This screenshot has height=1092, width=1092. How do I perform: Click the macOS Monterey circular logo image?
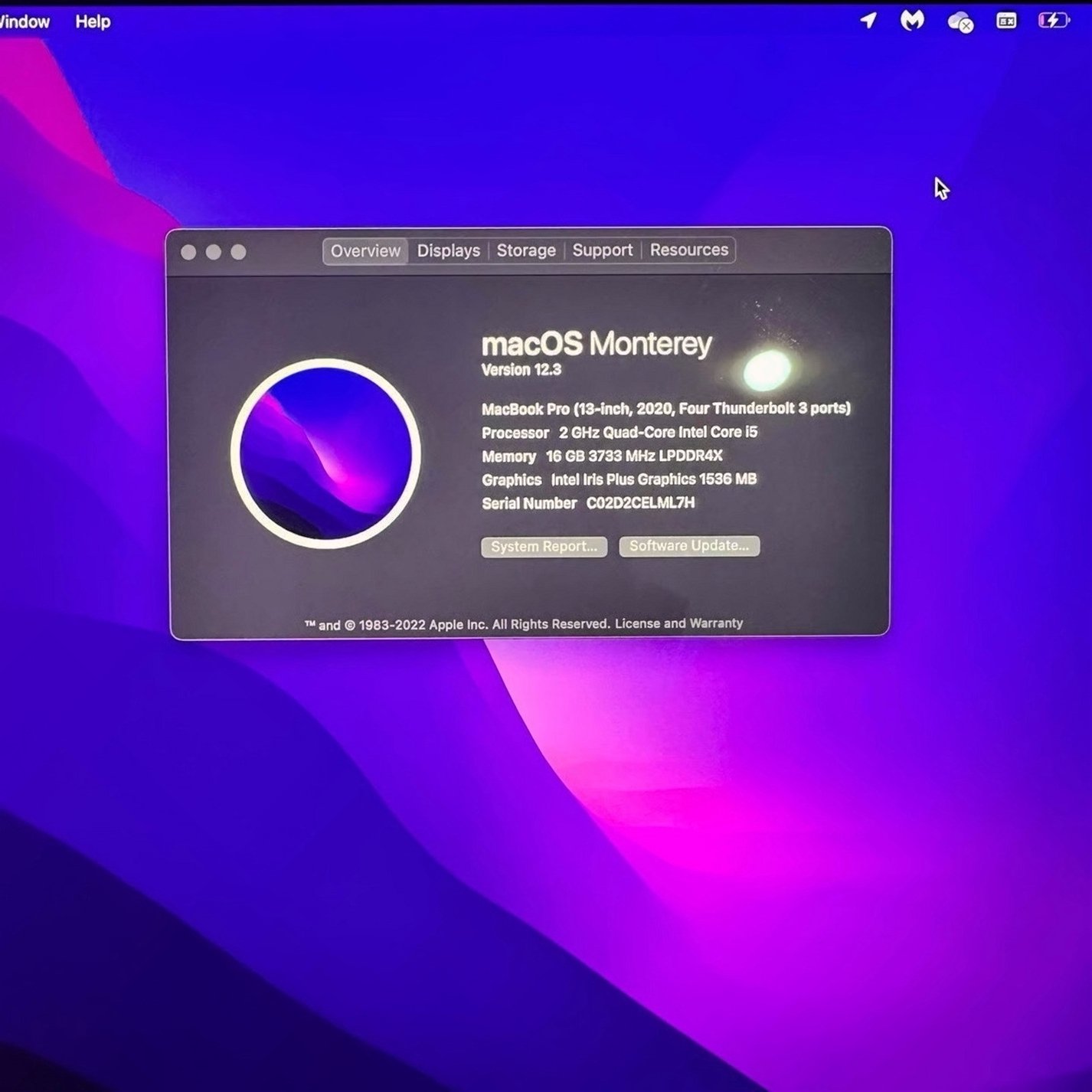click(x=326, y=453)
